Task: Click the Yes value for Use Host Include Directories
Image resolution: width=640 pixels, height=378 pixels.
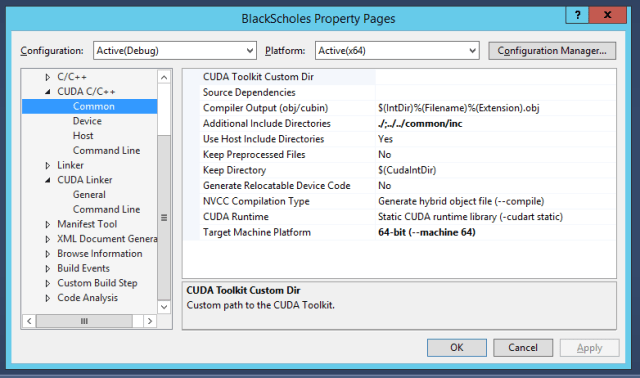Action: point(385,139)
